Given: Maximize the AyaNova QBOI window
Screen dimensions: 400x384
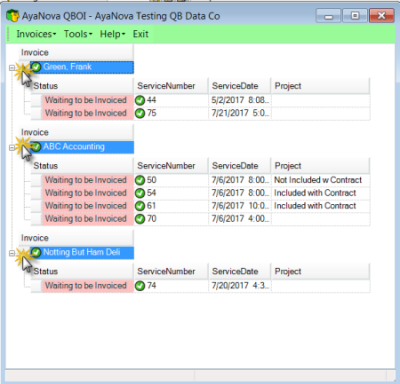Looking at the screenshot, I should pos(355,16).
